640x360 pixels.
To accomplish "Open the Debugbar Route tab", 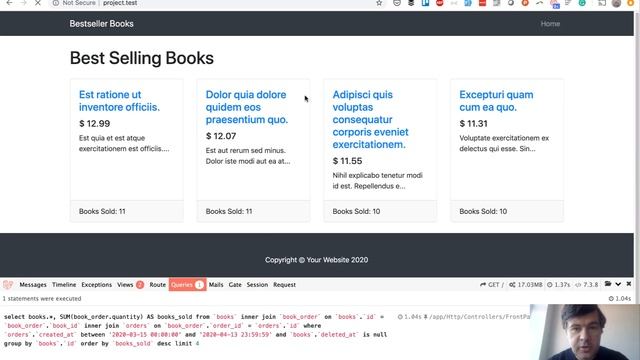I will tap(158, 284).
